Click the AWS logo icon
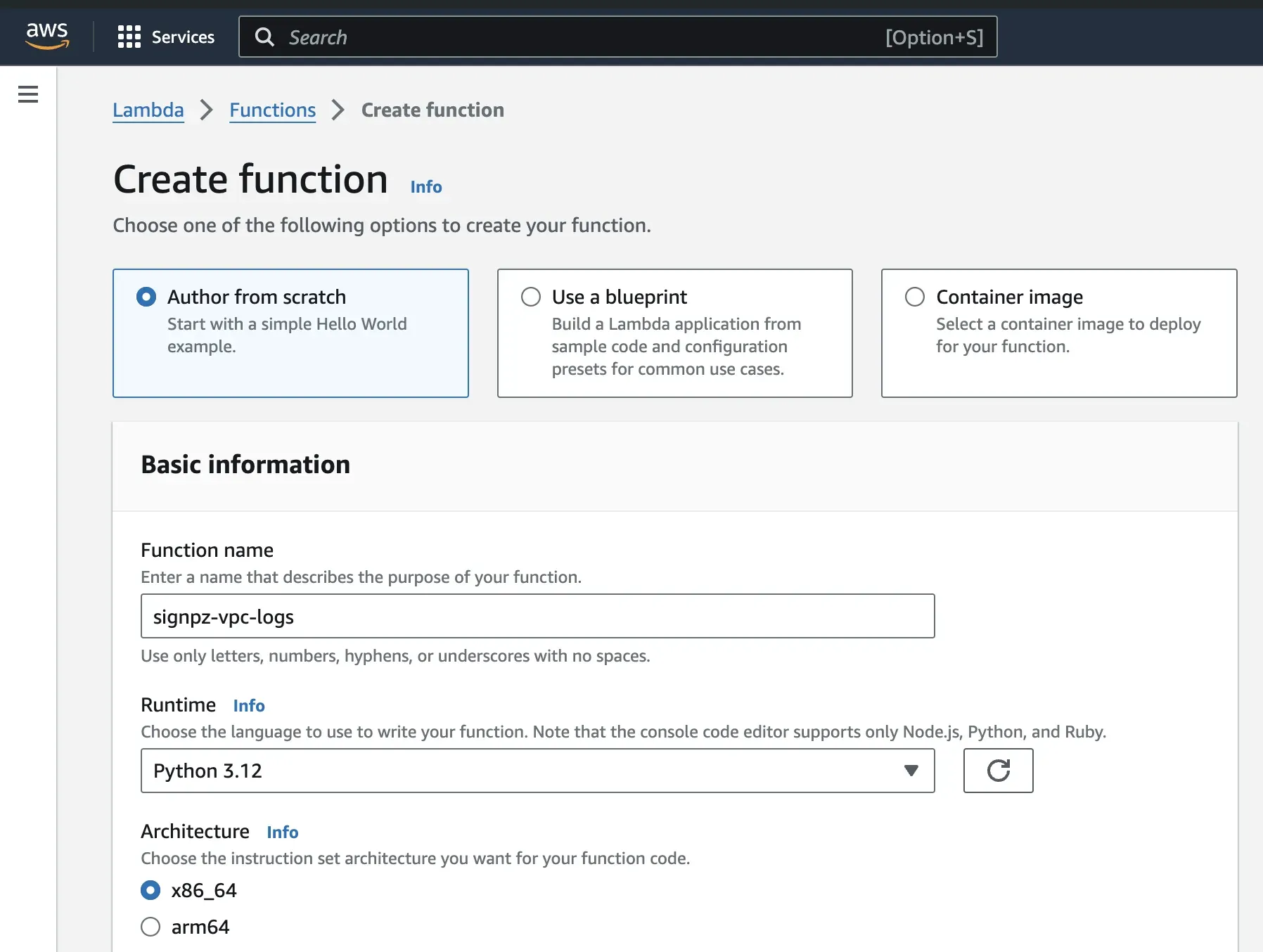This screenshot has width=1263, height=952. [47, 36]
